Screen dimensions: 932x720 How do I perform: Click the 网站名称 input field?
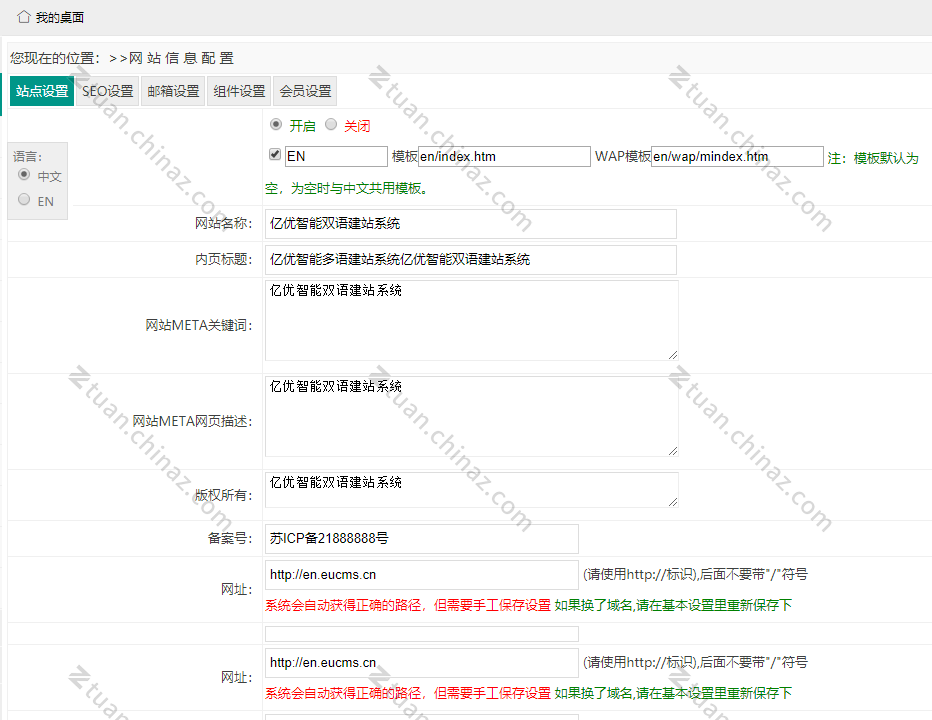coord(471,224)
